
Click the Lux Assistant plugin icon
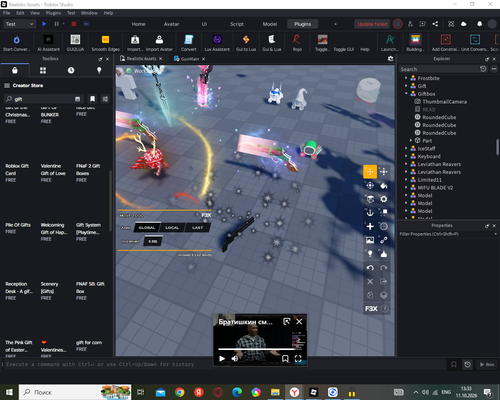tap(217, 43)
